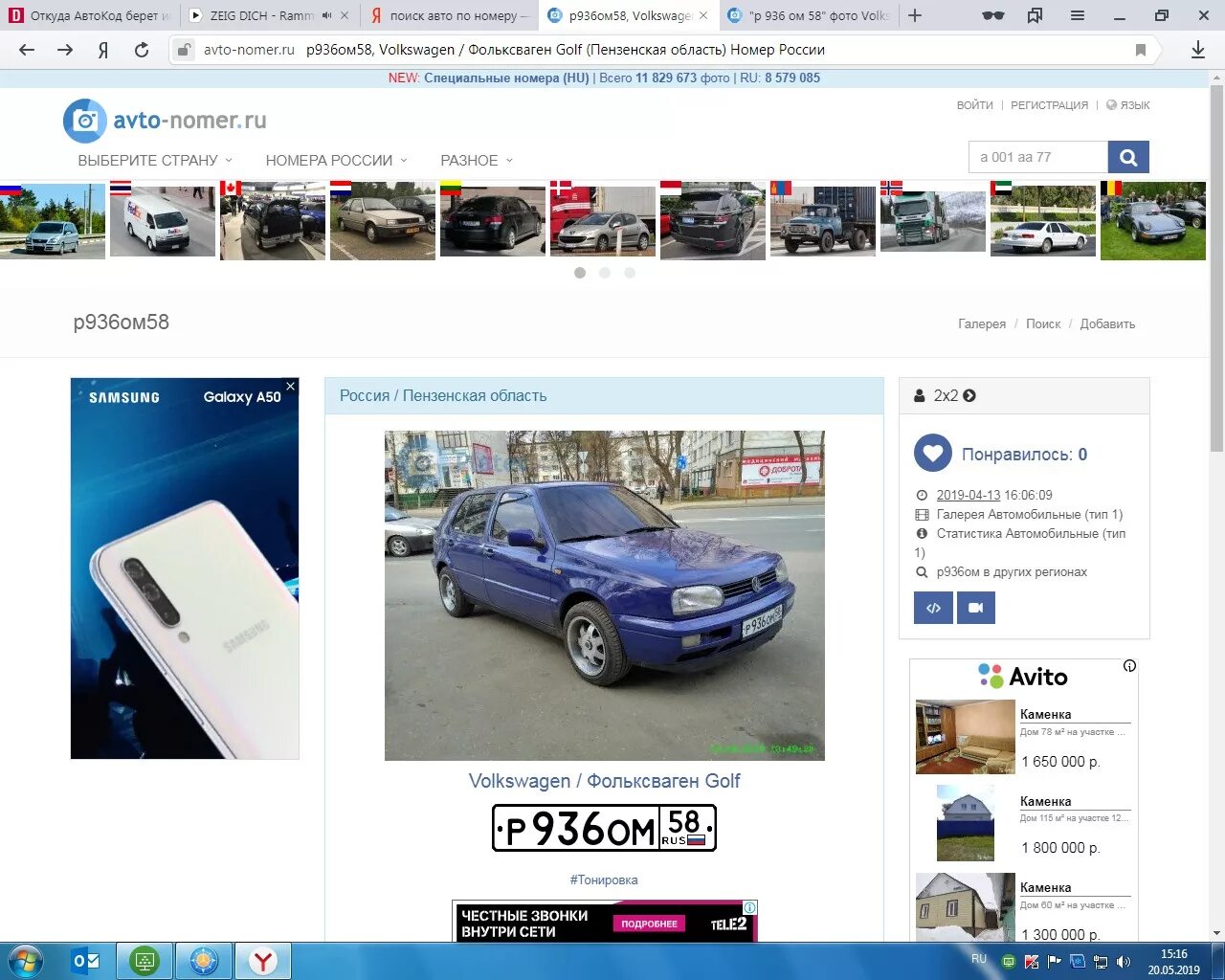
Task: Open the arrow next to user 2x2
Action: [x=969, y=395]
